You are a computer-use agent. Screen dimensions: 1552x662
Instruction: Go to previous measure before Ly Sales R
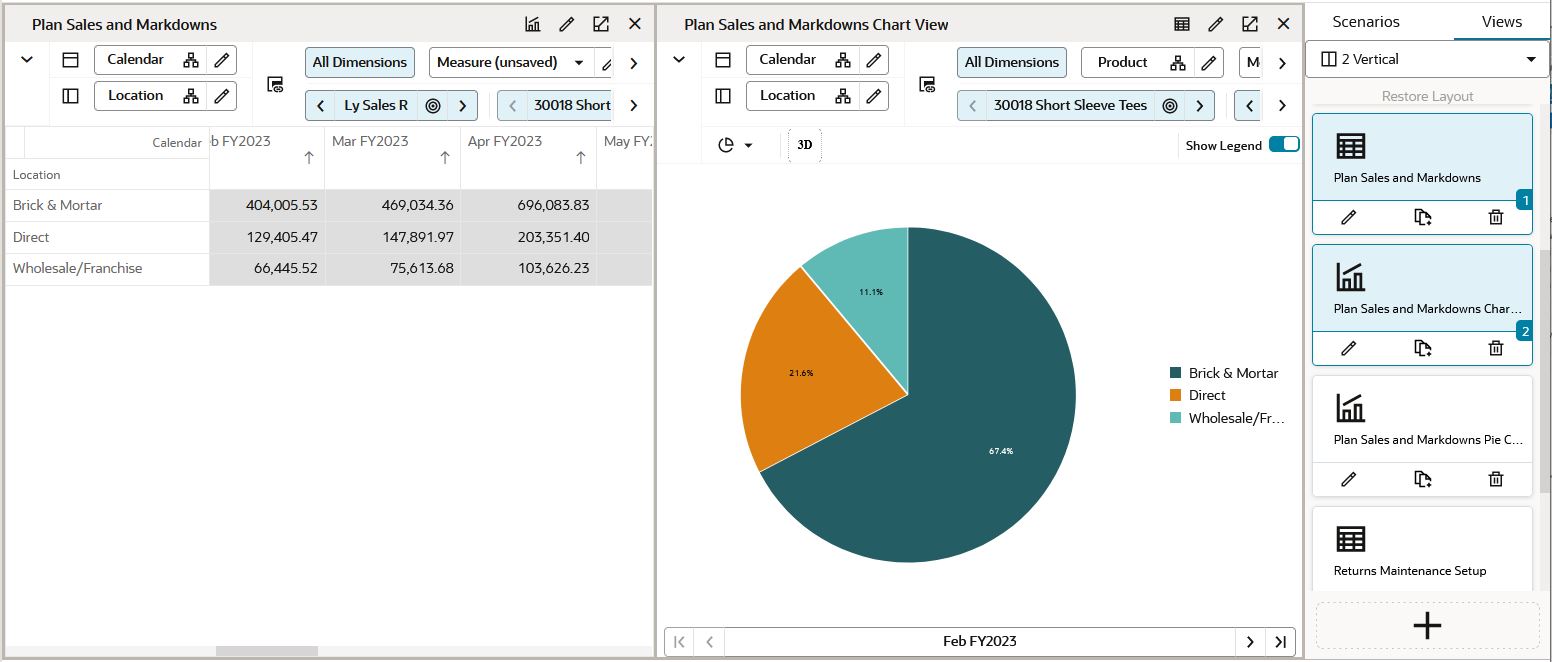320,105
